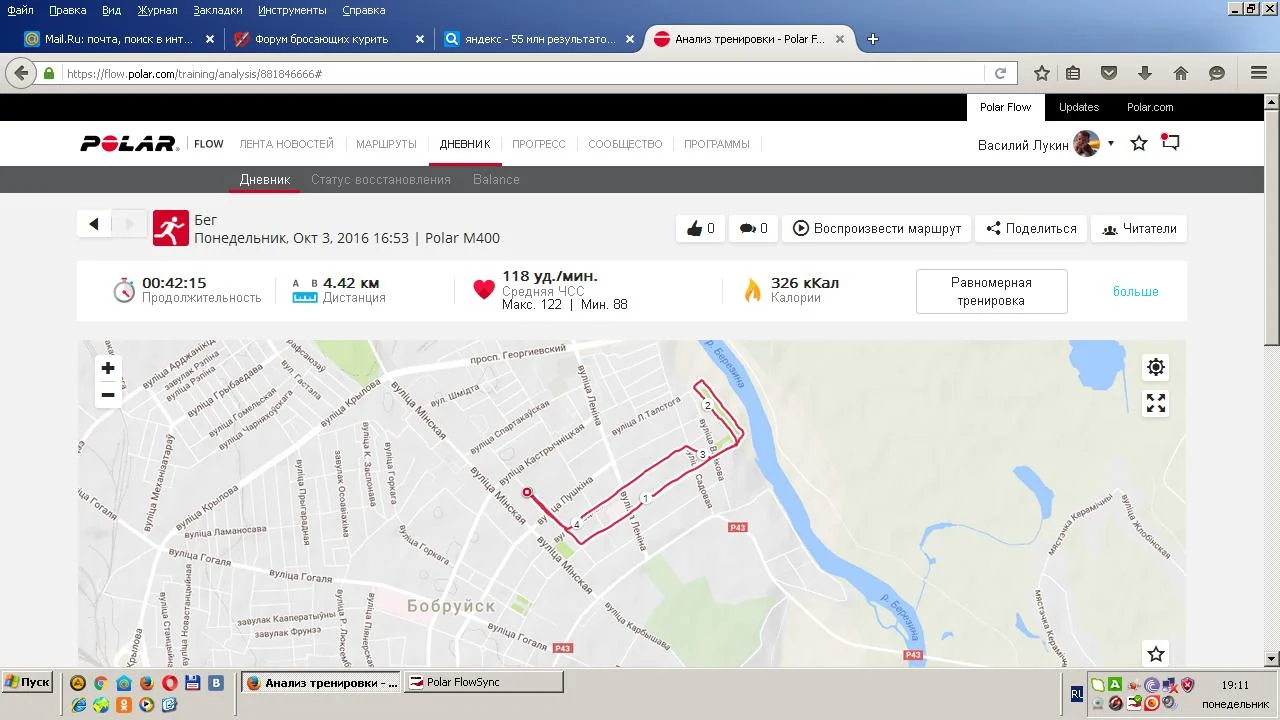Click the route start point marker

click(x=527, y=492)
